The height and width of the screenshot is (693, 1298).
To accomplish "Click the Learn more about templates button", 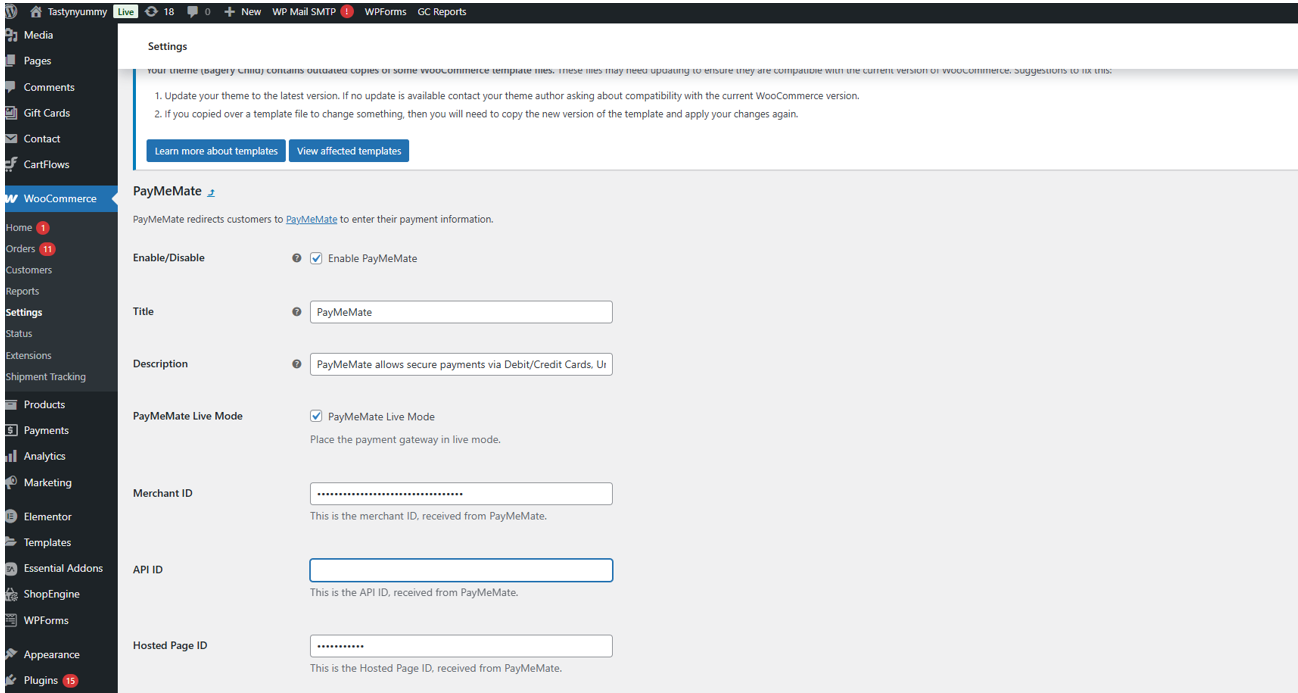I will coord(216,151).
